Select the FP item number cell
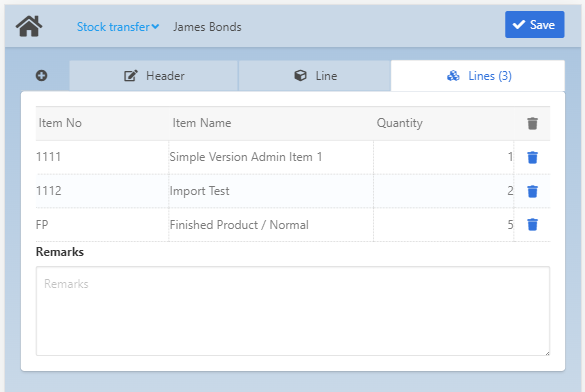585x392 pixels. tap(102, 225)
